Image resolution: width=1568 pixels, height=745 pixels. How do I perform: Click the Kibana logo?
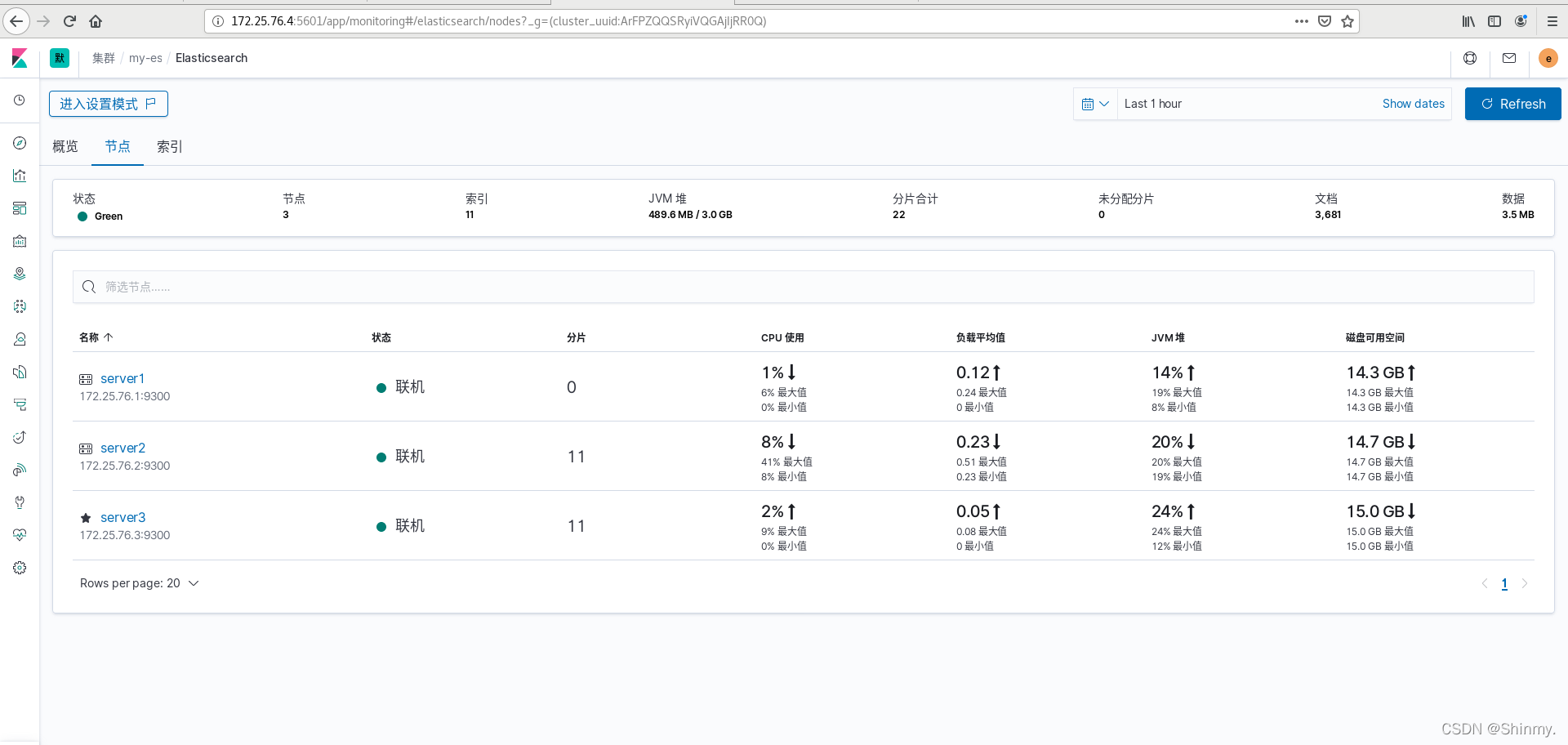pyautogui.click(x=20, y=58)
